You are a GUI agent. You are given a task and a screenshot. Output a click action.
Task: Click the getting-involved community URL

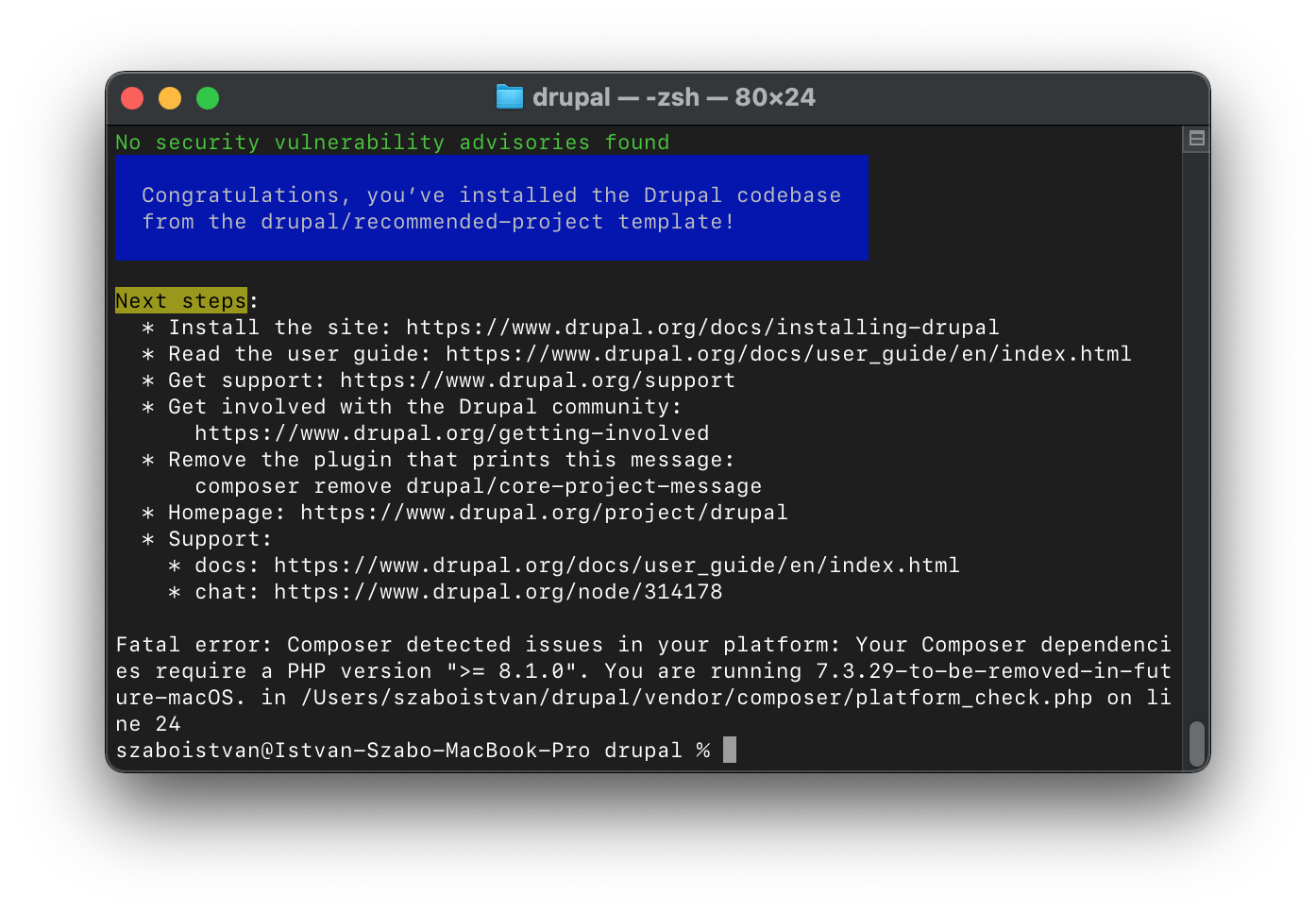451,433
